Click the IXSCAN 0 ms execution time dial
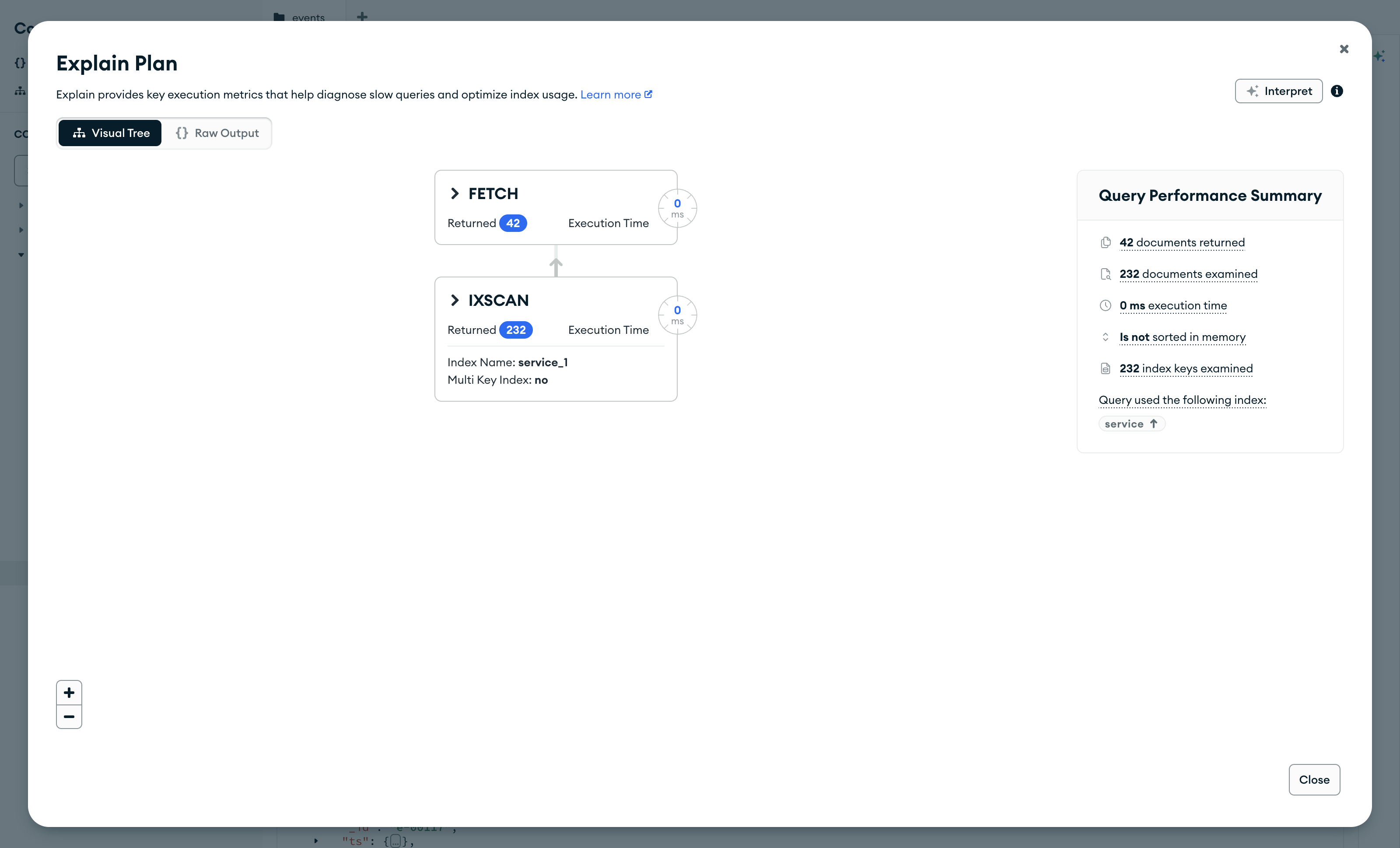The image size is (1400, 848). click(x=677, y=315)
